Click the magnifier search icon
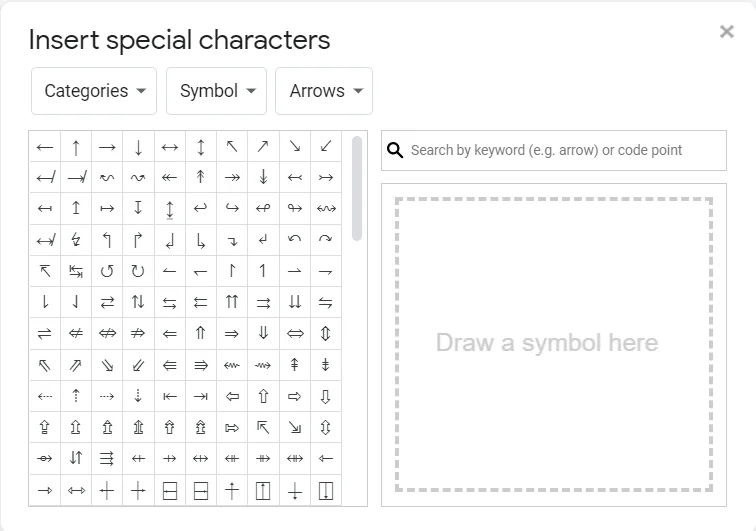The width and height of the screenshot is (756, 531). (395, 150)
